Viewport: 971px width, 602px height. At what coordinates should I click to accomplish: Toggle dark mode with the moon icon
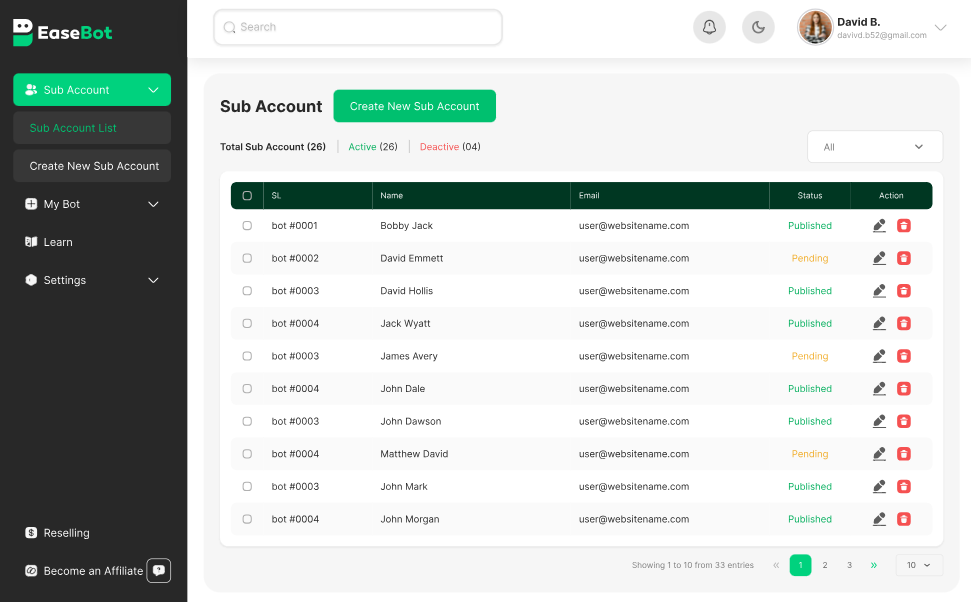(758, 27)
